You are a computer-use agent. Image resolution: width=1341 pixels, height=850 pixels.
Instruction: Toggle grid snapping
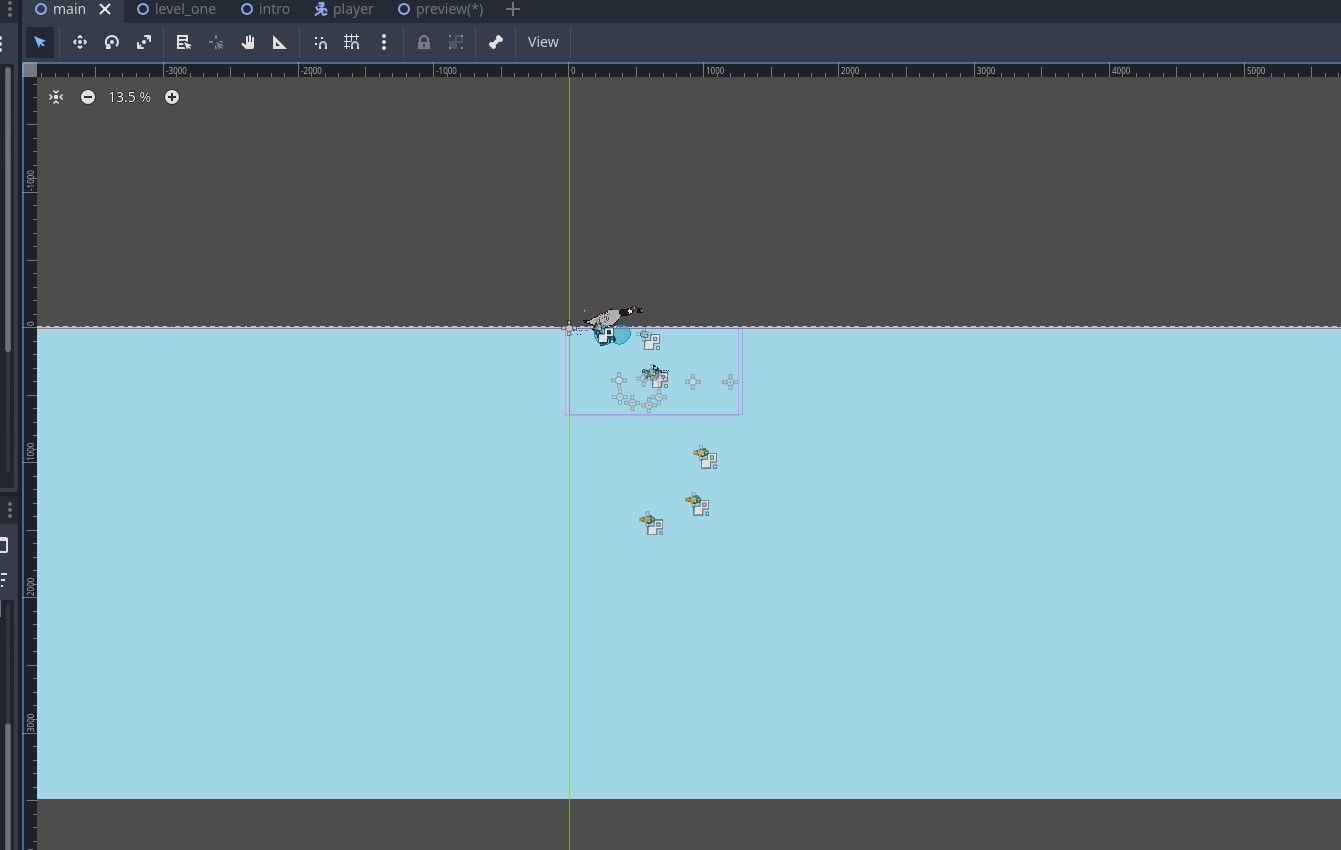tap(352, 42)
